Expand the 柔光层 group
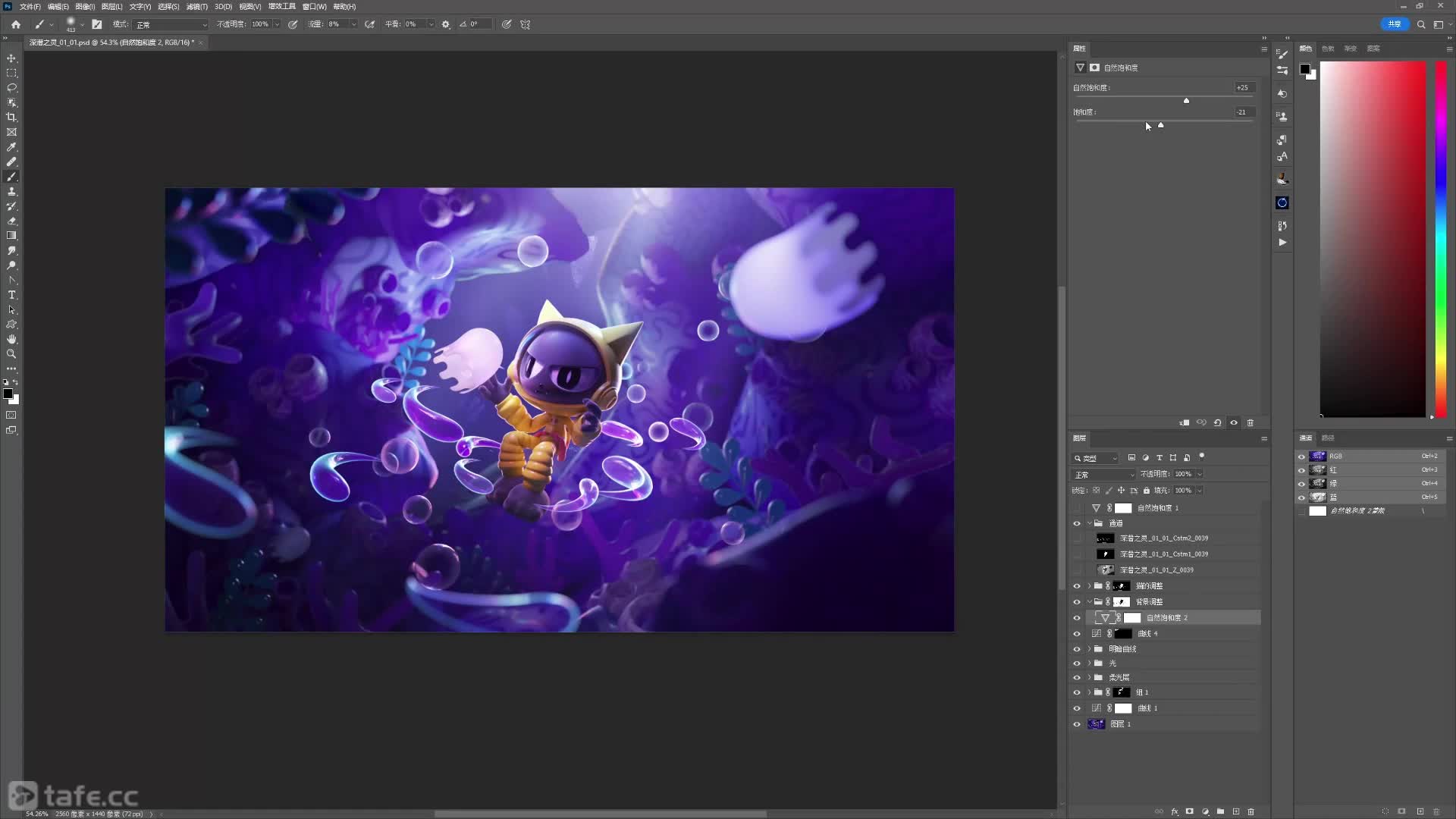The width and height of the screenshot is (1456, 819). pyautogui.click(x=1090, y=678)
